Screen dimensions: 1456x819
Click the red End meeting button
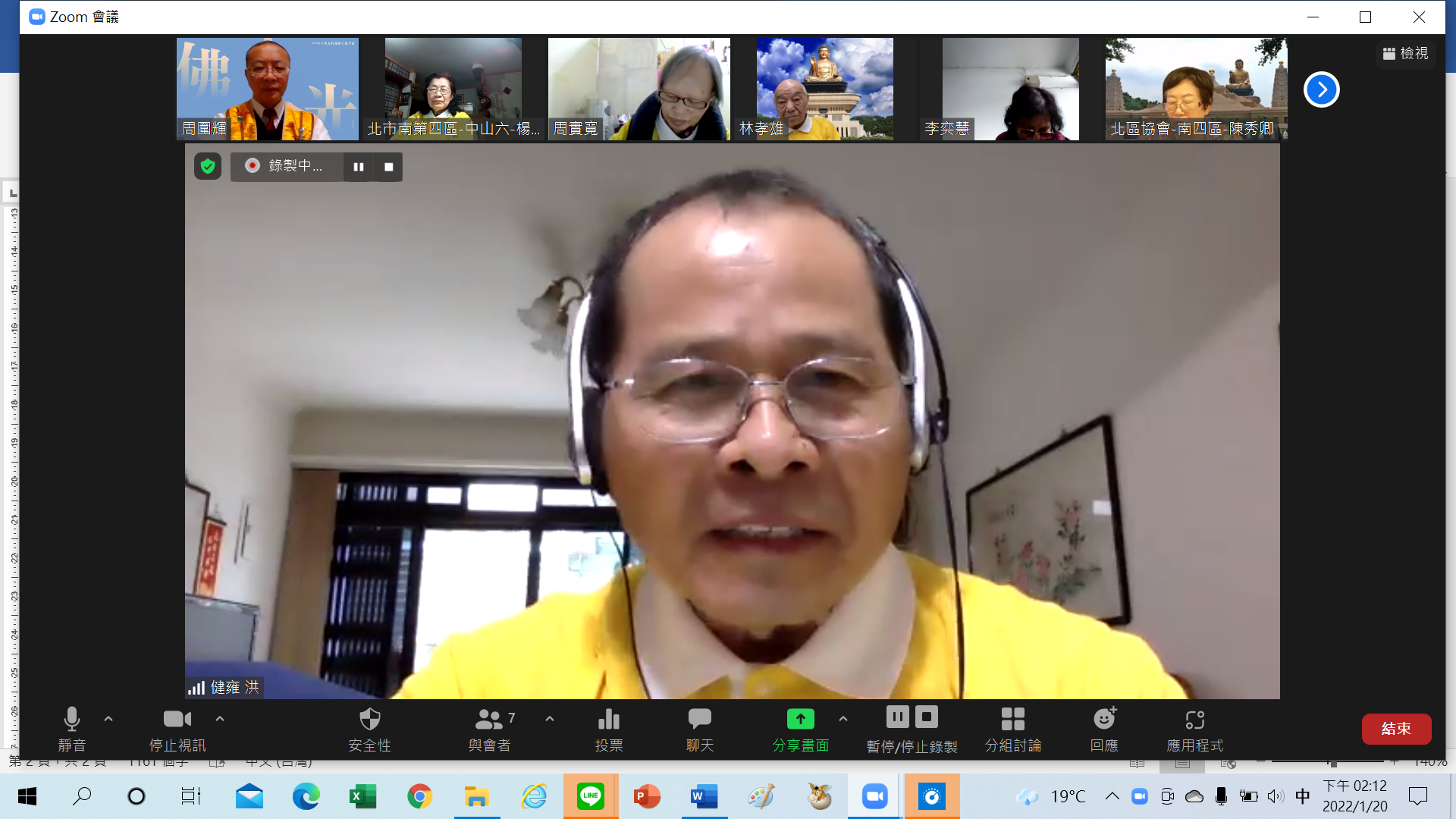(x=1395, y=729)
